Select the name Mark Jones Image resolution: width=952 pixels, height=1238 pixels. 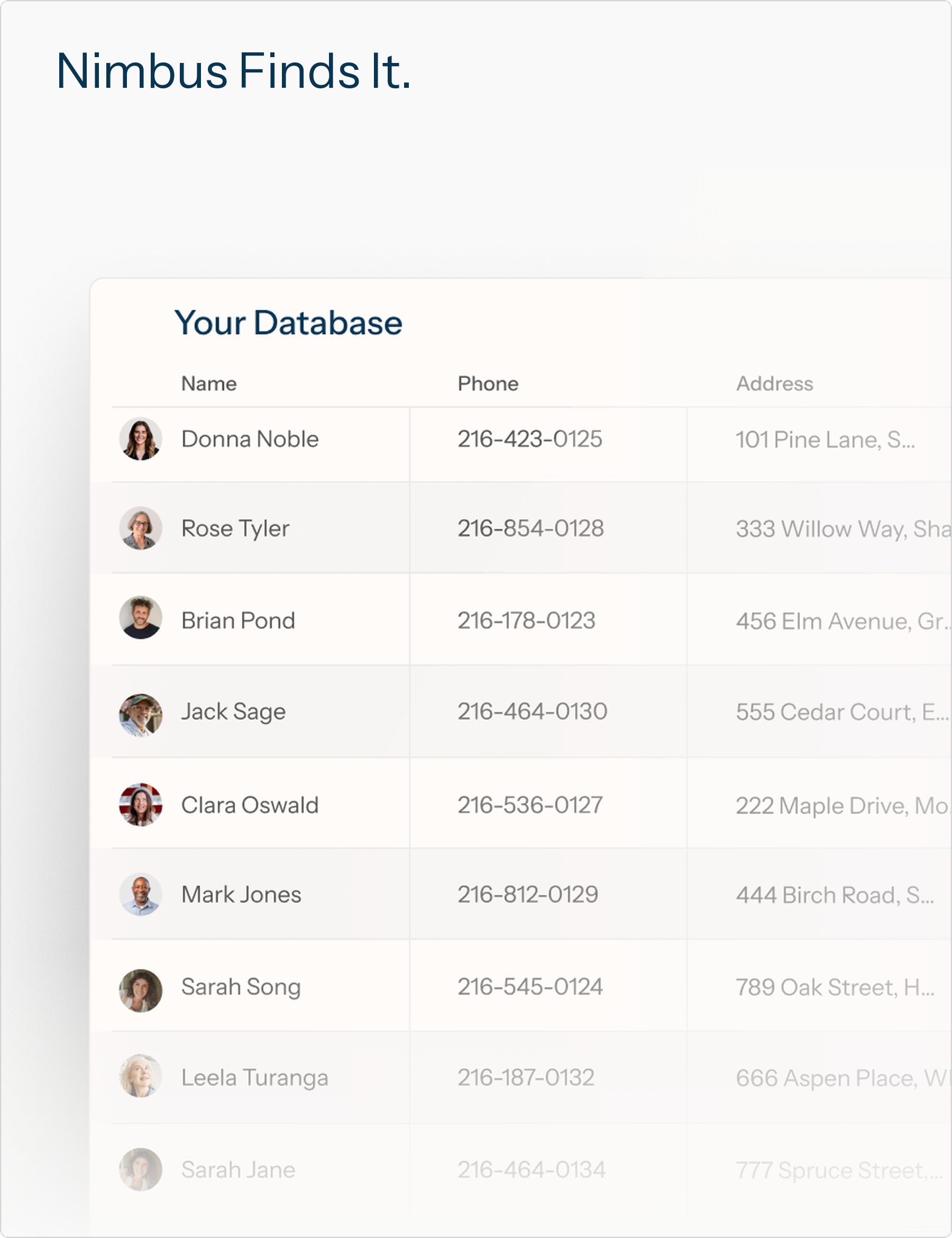[241, 895]
